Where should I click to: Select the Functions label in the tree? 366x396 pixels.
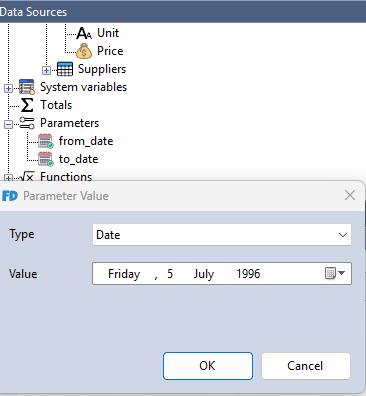[x=66, y=176]
